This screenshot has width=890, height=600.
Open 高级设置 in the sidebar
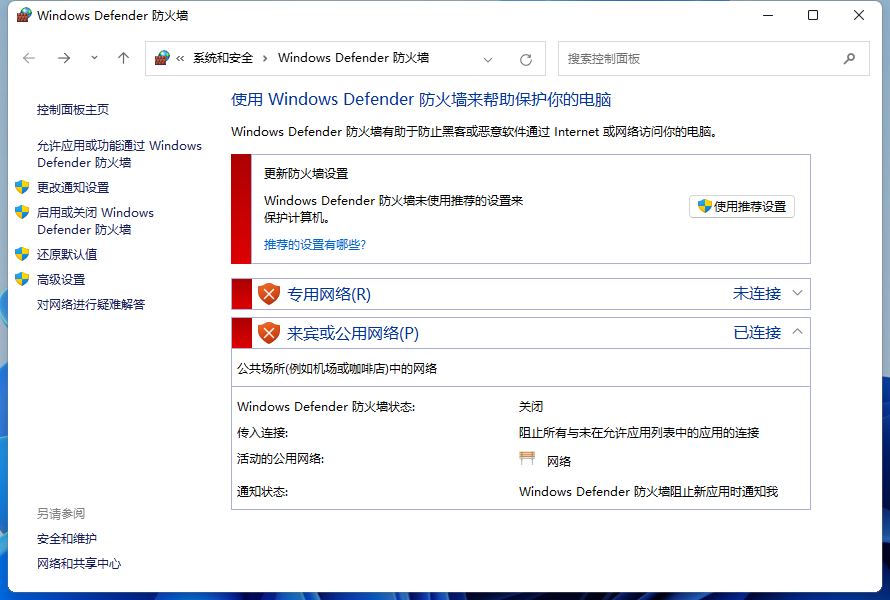pyautogui.click(x=61, y=279)
